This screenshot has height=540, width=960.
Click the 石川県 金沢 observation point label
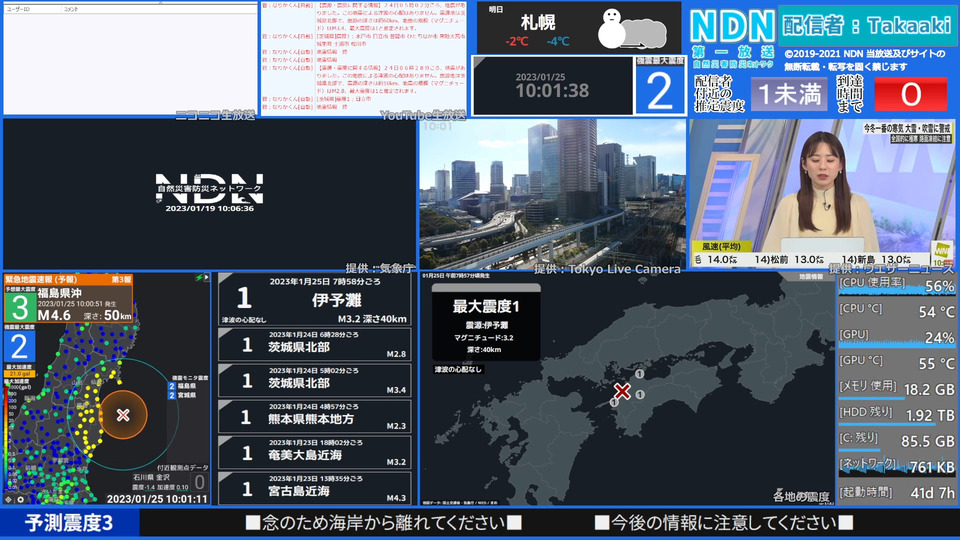151,477
